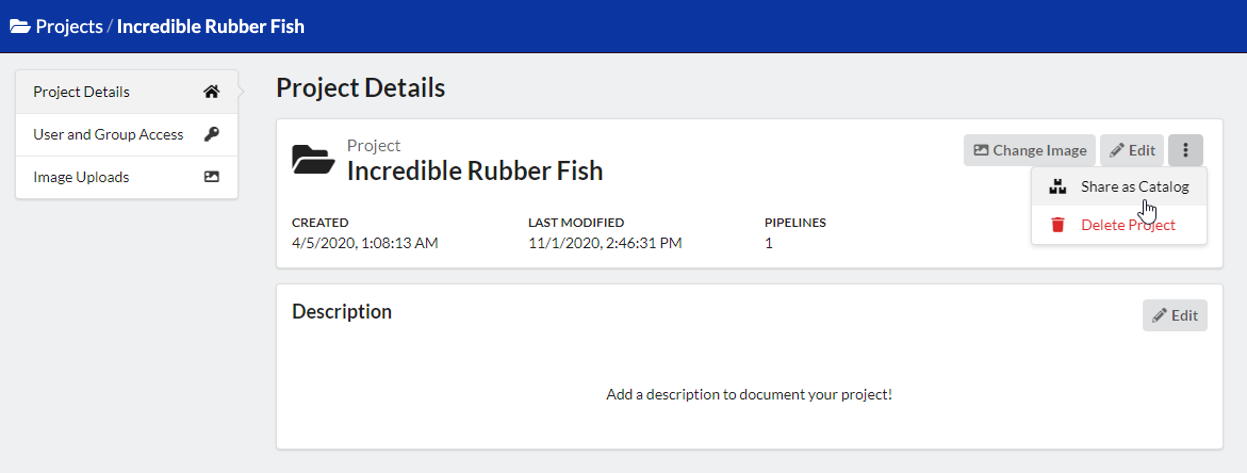The height and width of the screenshot is (473, 1247).
Task: Click the pencil icon in Description Edit button
Action: [x=1160, y=315]
